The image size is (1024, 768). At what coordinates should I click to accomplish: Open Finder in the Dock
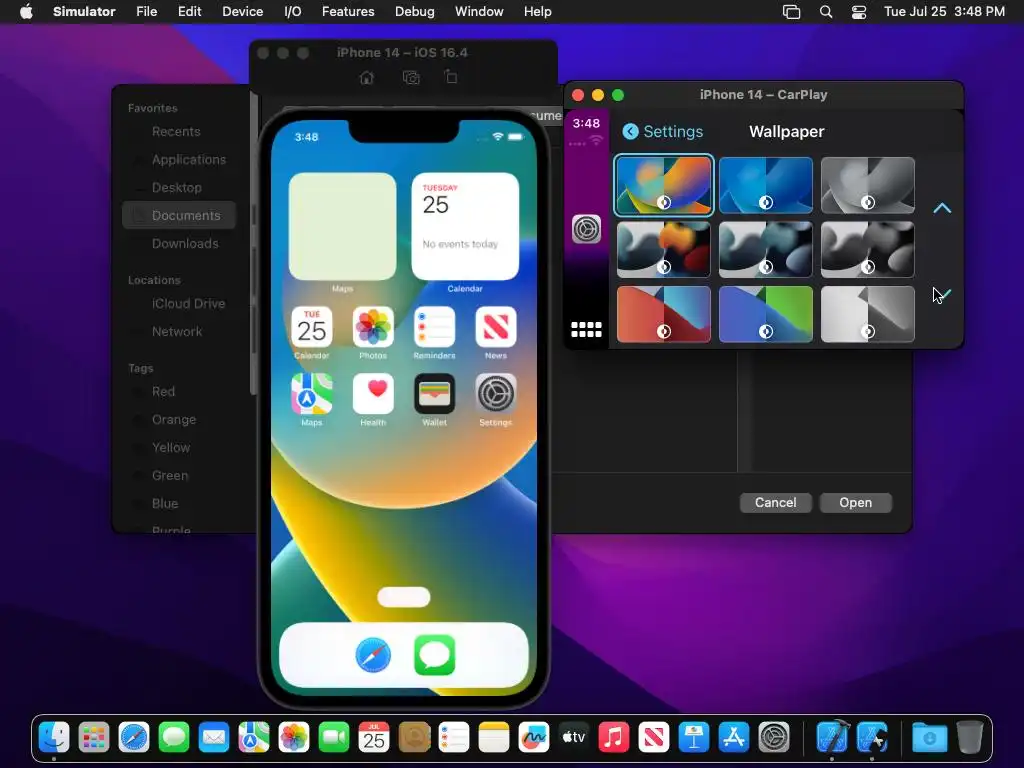click(54, 738)
